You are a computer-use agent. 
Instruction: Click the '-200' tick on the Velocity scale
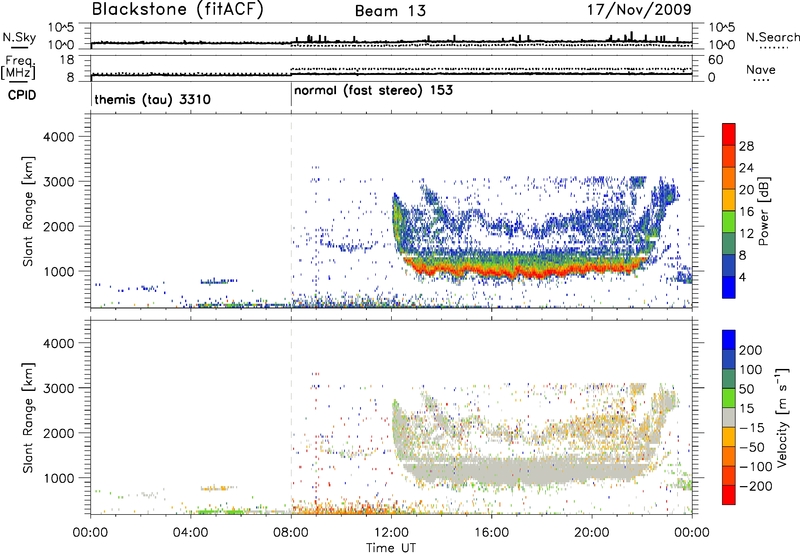756,486
